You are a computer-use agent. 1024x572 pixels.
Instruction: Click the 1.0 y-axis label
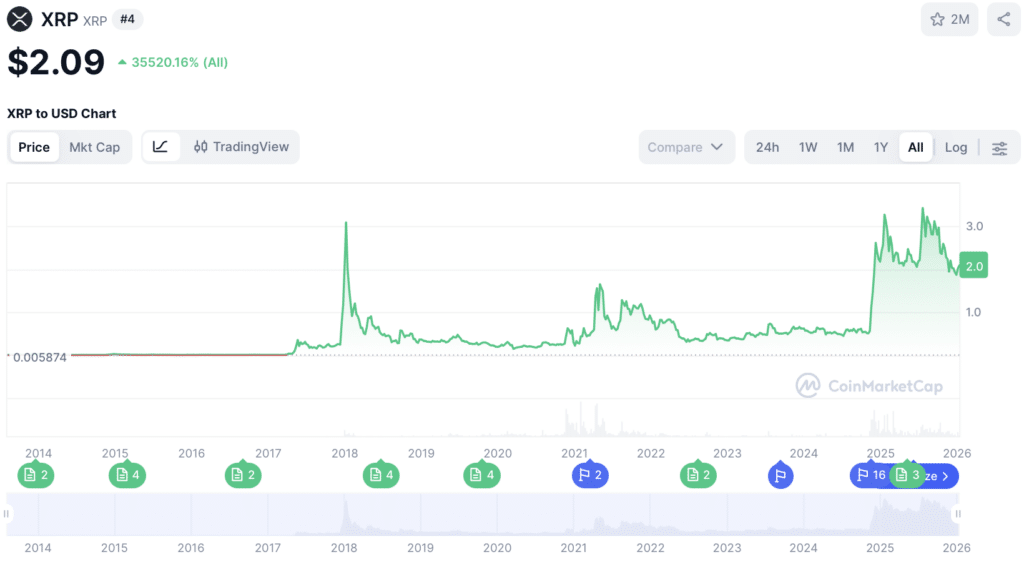973,312
